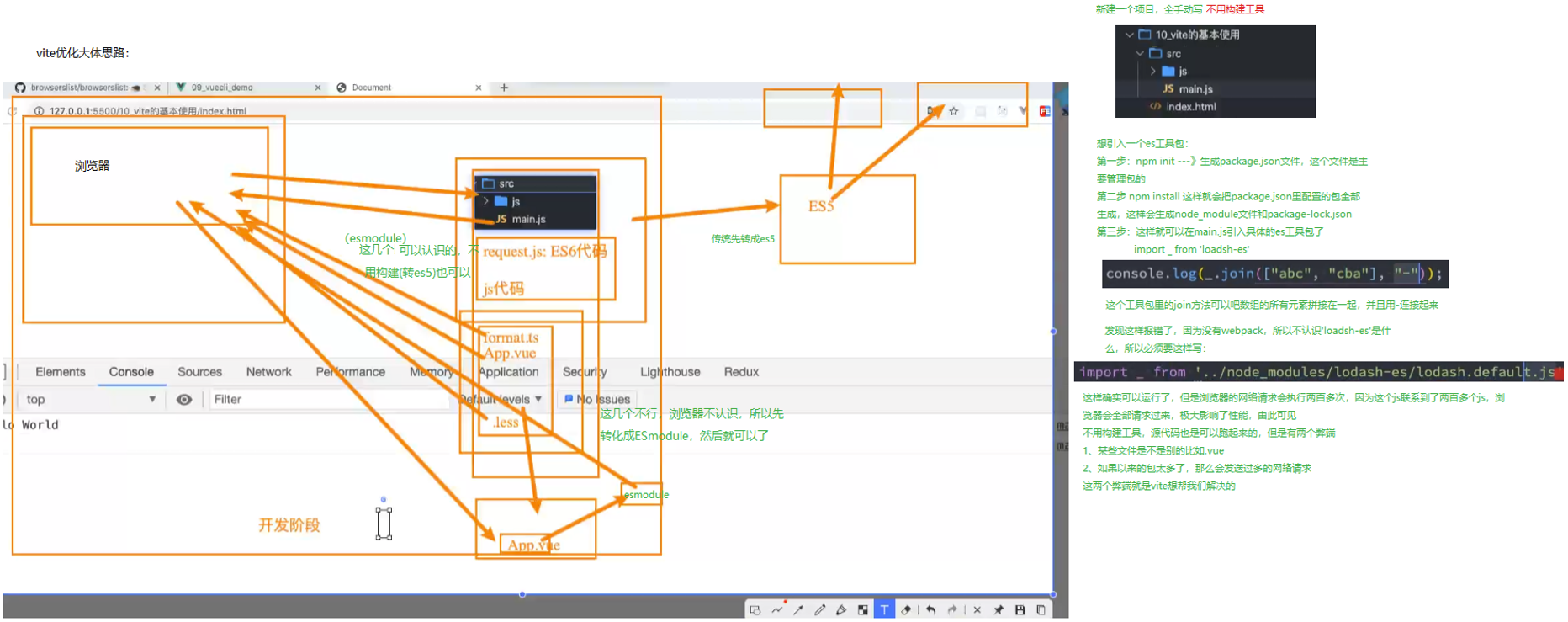Open the Sources DevTools panel
This screenshot has height=622, width=1568.
coord(199,372)
